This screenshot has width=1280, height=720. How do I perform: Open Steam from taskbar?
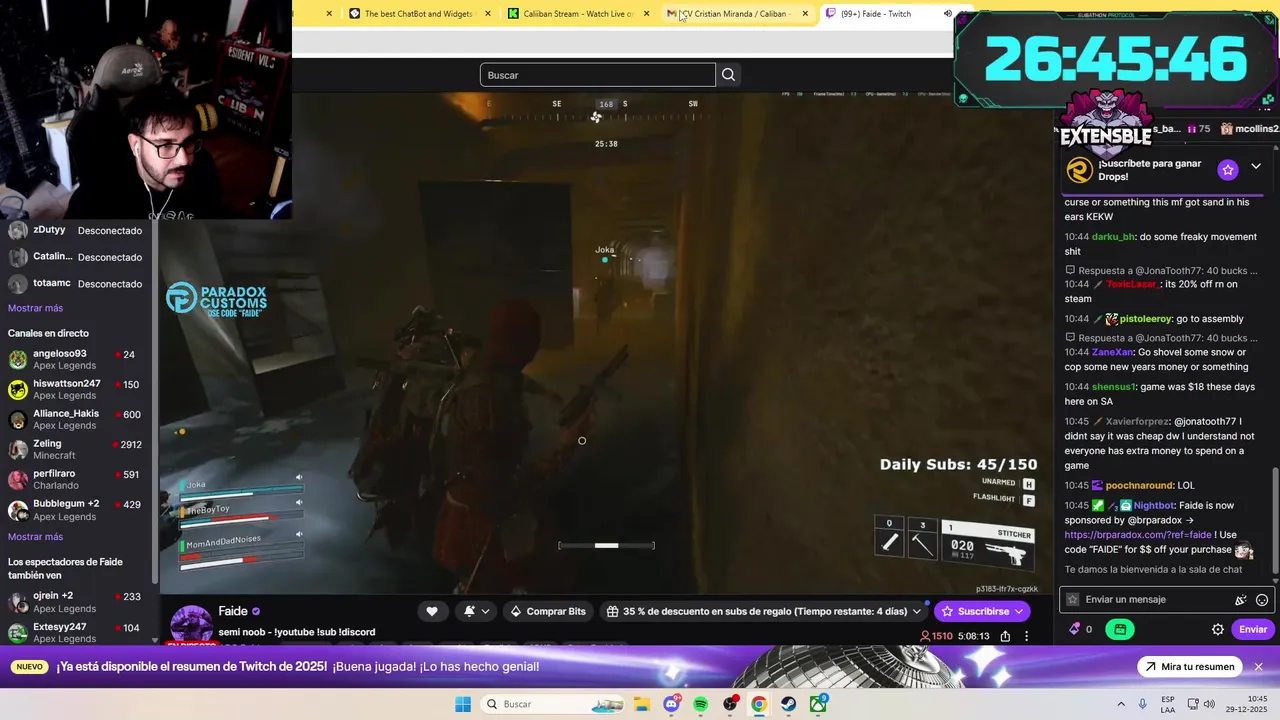click(x=789, y=704)
